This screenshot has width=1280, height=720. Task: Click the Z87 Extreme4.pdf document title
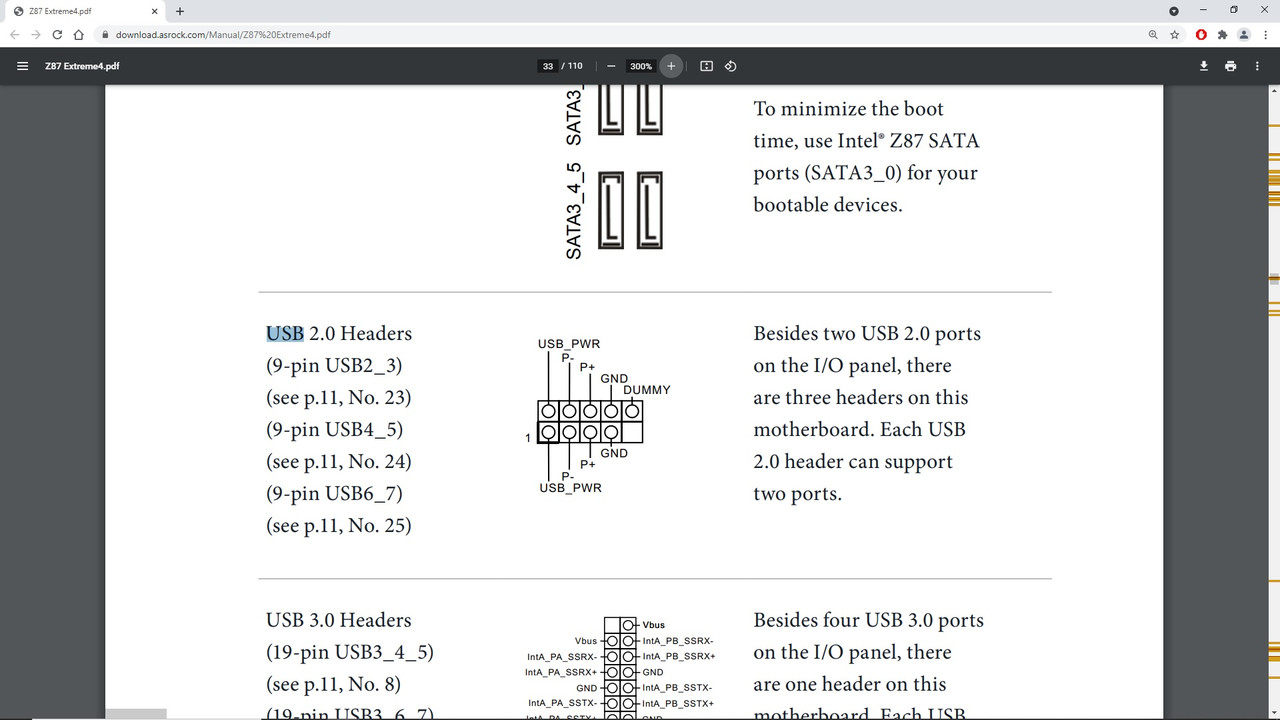[x=83, y=66]
